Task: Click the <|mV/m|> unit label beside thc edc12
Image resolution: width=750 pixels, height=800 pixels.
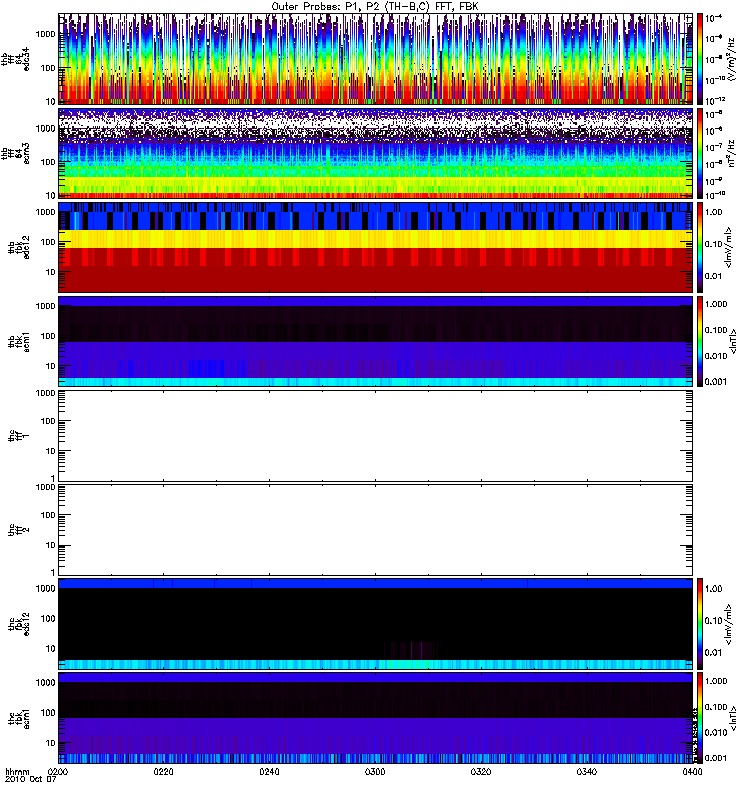Action: pos(728,623)
